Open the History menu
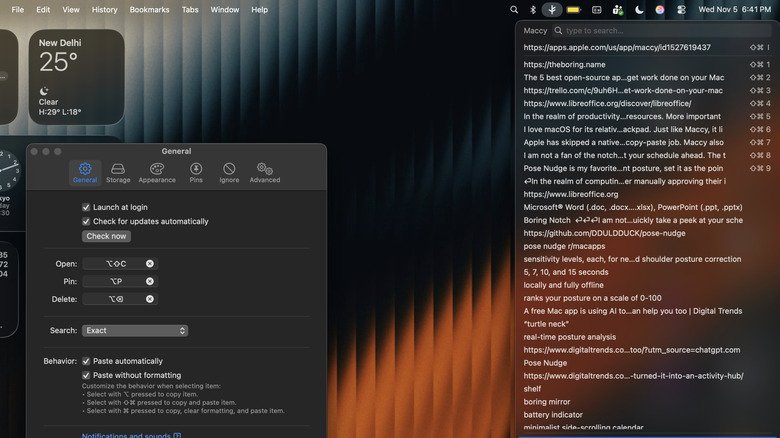 tap(104, 9)
